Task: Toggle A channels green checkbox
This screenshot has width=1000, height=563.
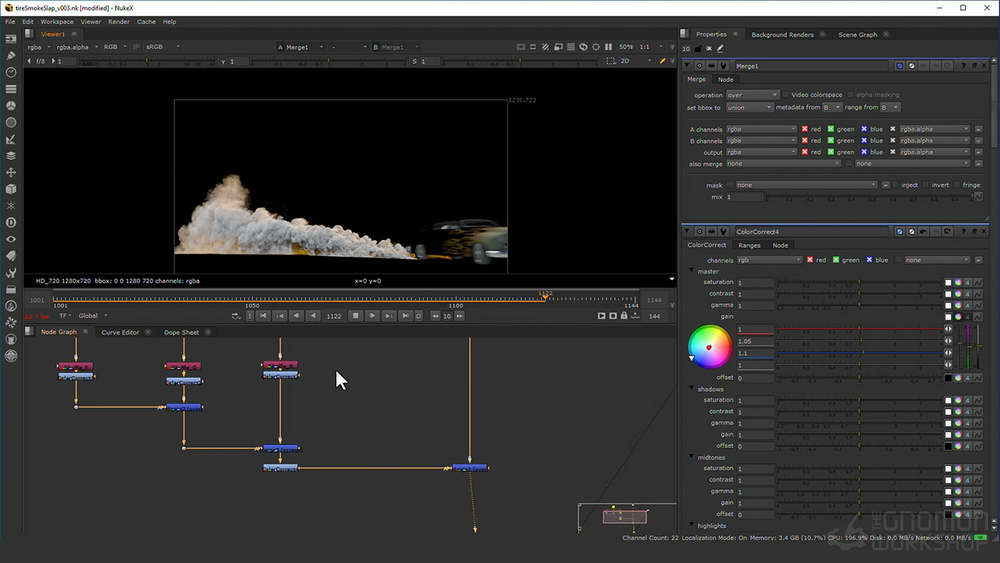Action: coord(831,129)
